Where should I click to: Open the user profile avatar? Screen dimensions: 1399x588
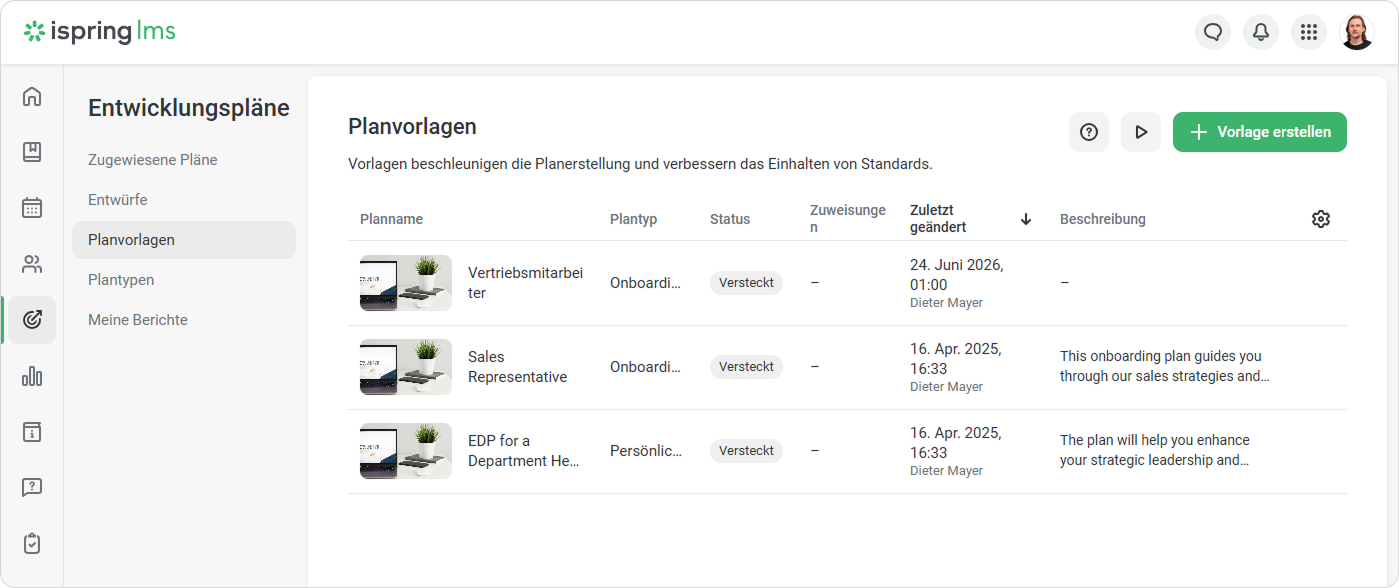point(1357,32)
